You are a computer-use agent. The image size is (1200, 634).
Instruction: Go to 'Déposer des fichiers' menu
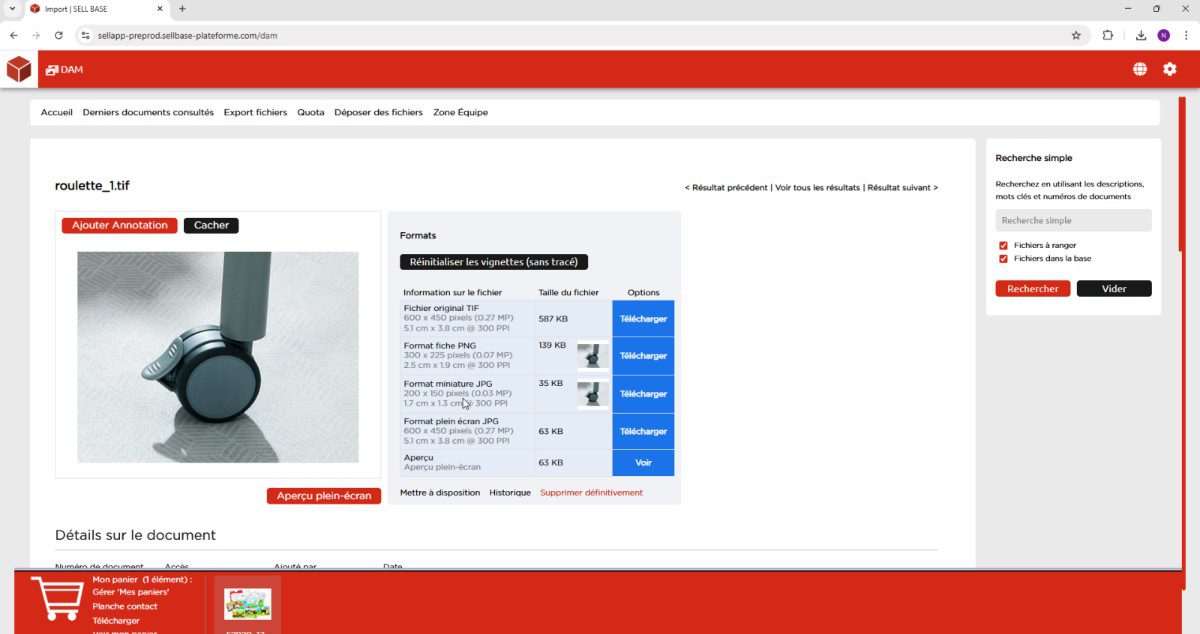(x=378, y=112)
